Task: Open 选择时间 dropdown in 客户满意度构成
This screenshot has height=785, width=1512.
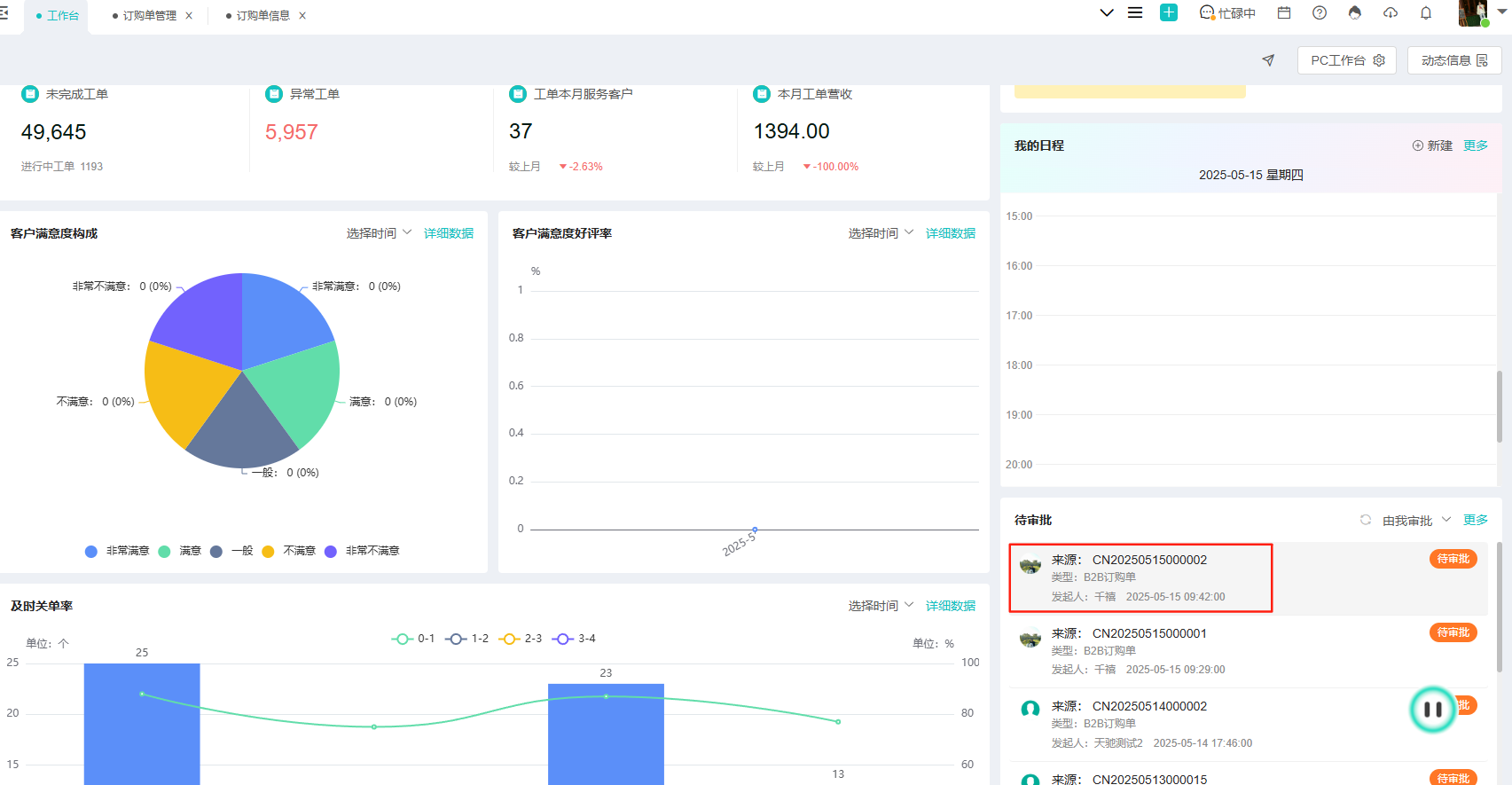Action: 379,233
